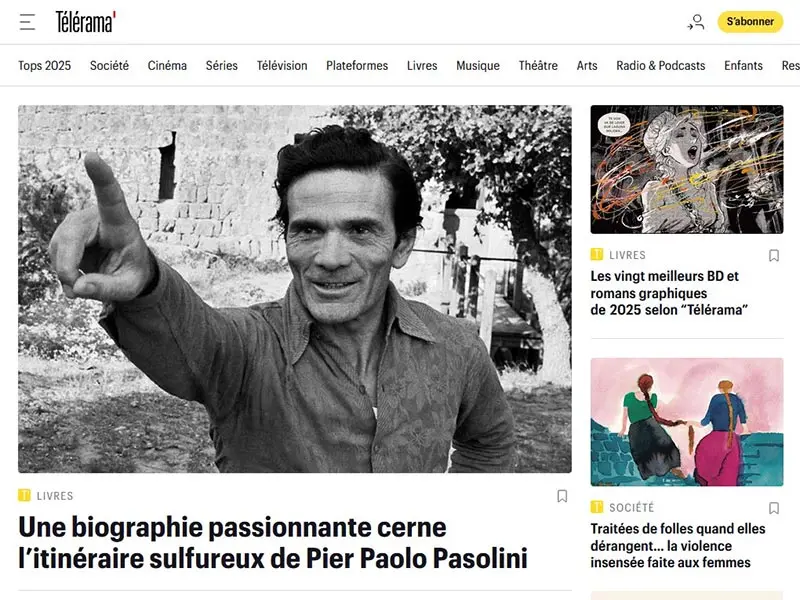Select the Séries navigation item

click(x=221, y=66)
